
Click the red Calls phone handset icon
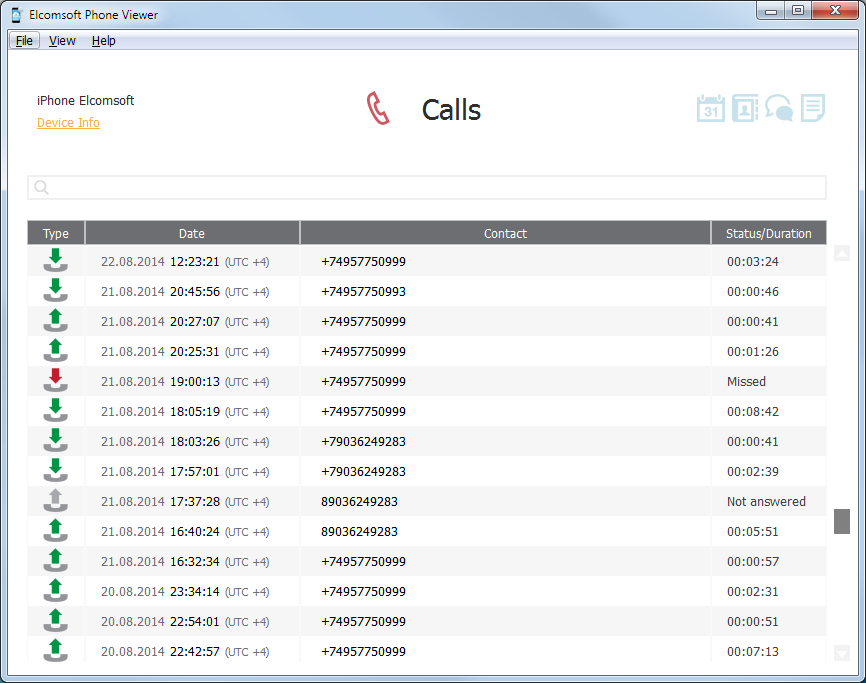(377, 109)
